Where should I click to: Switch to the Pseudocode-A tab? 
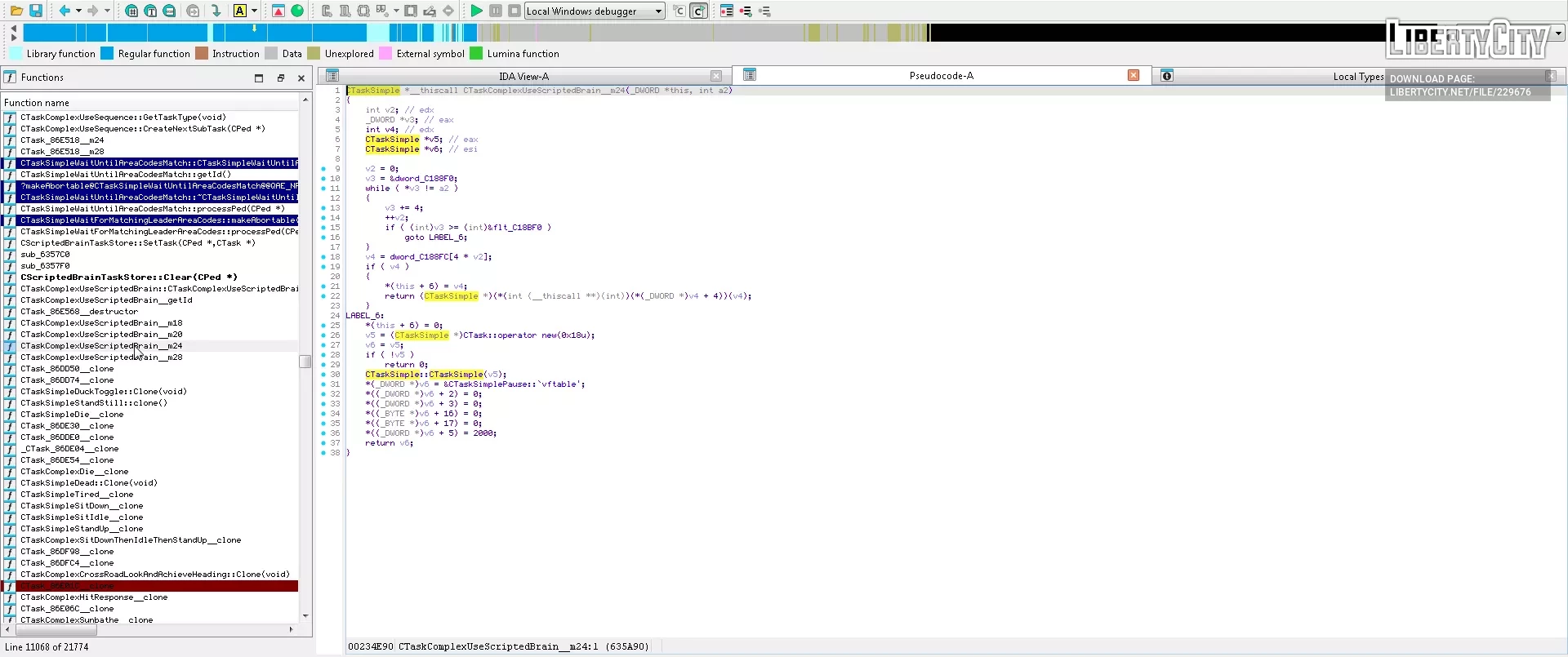click(x=941, y=75)
